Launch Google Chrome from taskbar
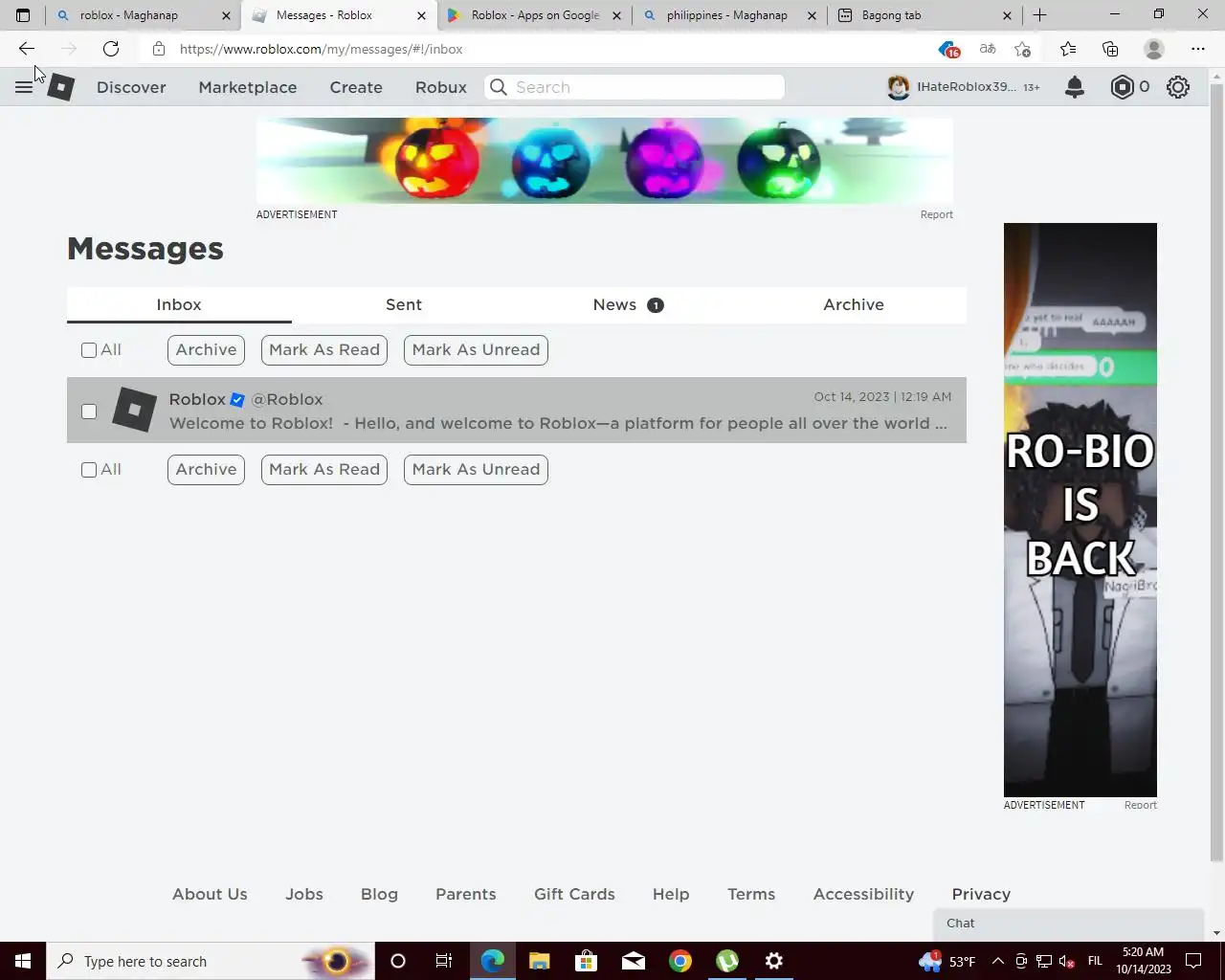This screenshot has height=980, width=1225. pos(680,961)
